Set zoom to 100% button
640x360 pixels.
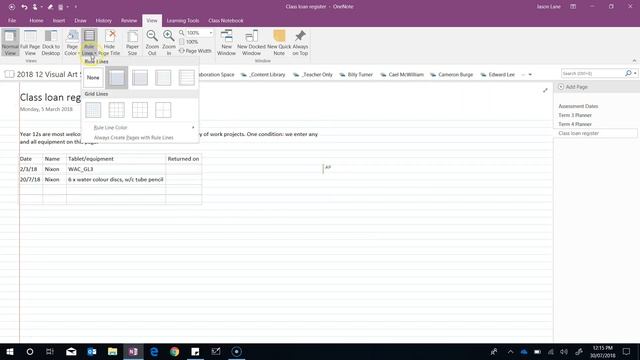(189, 42)
